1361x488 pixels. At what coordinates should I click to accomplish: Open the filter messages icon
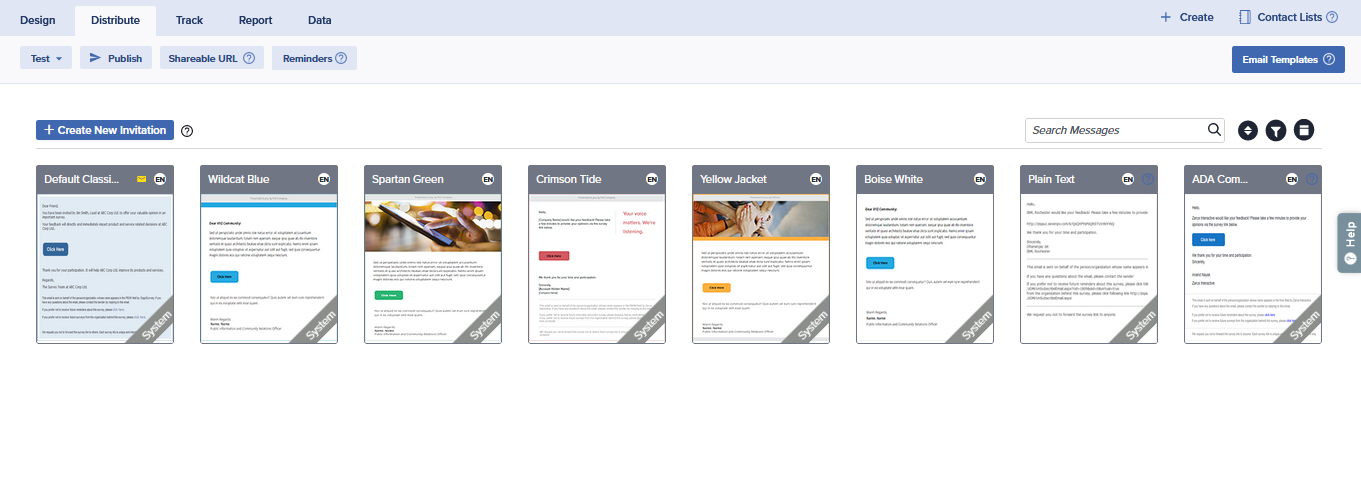tap(1275, 131)
